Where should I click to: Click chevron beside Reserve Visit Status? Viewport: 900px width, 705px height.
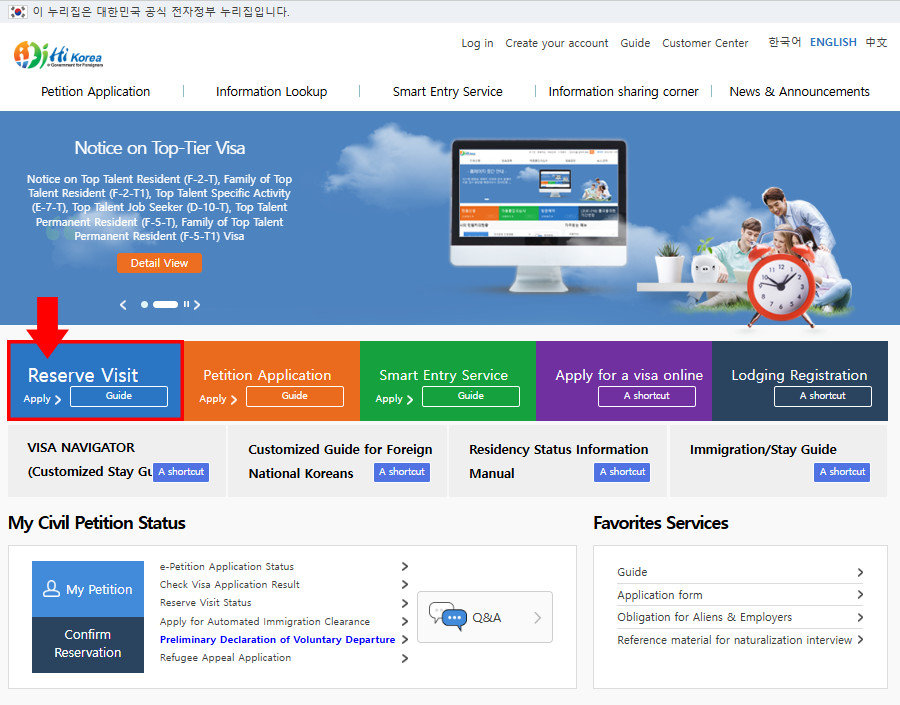[x=405, y=603]
